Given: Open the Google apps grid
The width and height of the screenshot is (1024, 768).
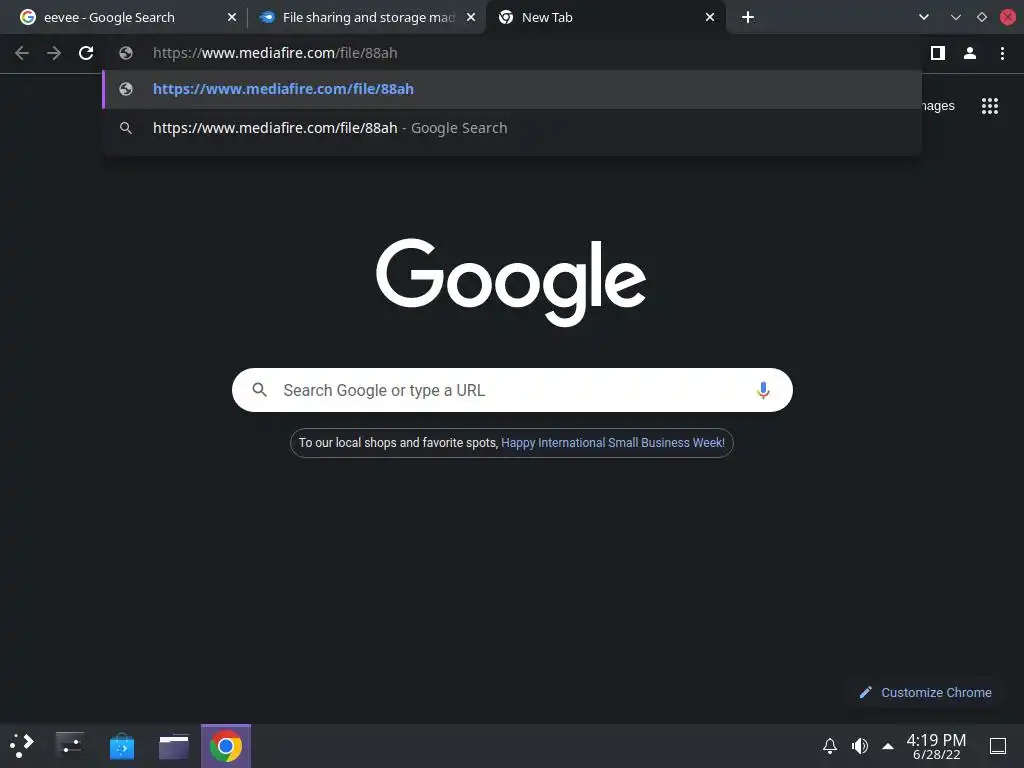Looking at the screenshot, I should (x=990, y=106).
